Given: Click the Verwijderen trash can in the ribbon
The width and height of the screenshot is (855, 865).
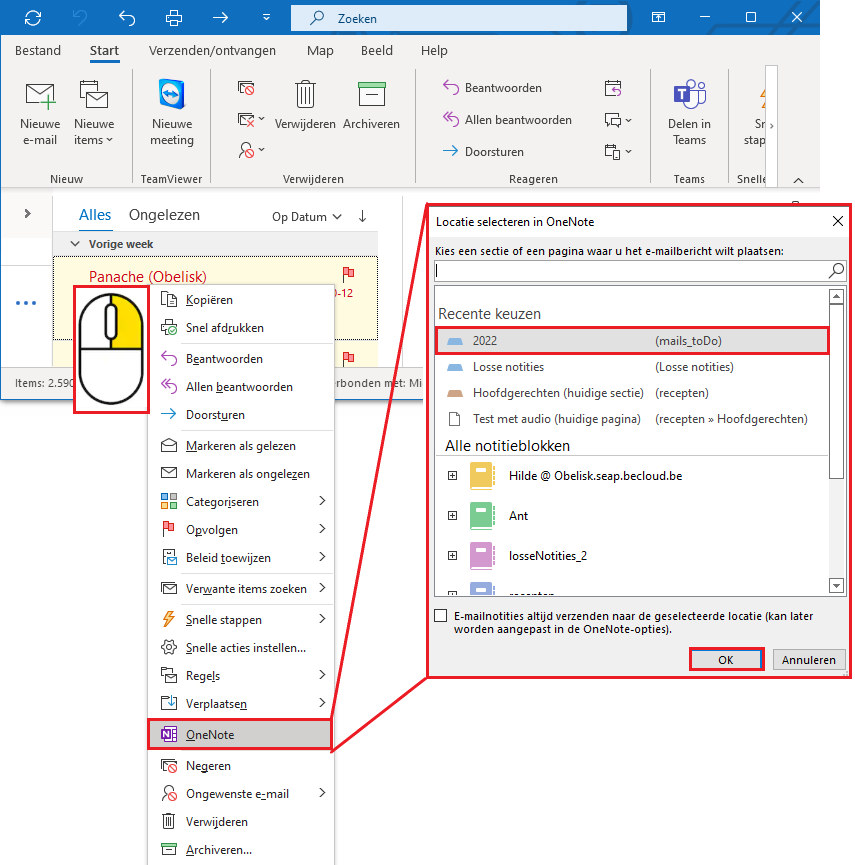Looking at the screenshot, I should (305, 105).
